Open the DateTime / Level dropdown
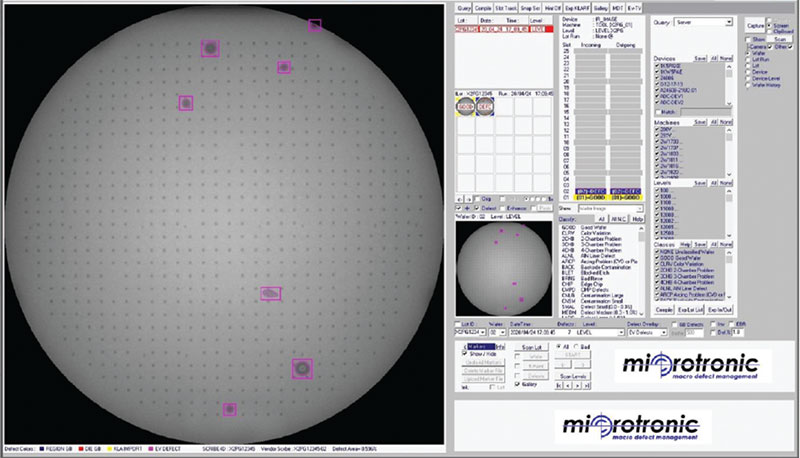Image resolution: width=800 pixels, height=458 pixels. tap(566, 333)
